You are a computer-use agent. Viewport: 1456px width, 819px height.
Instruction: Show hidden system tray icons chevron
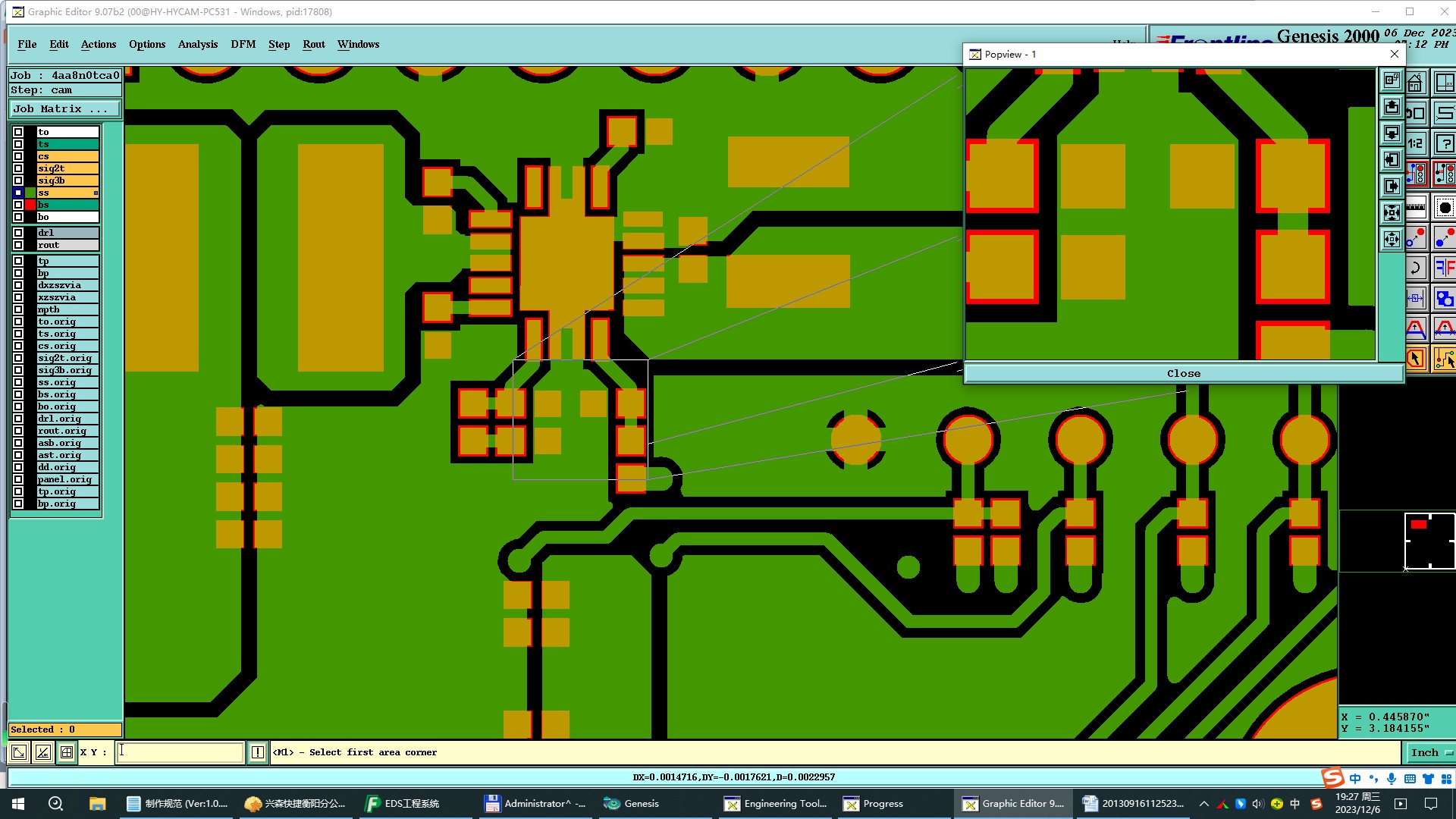tap(1203, 804)
